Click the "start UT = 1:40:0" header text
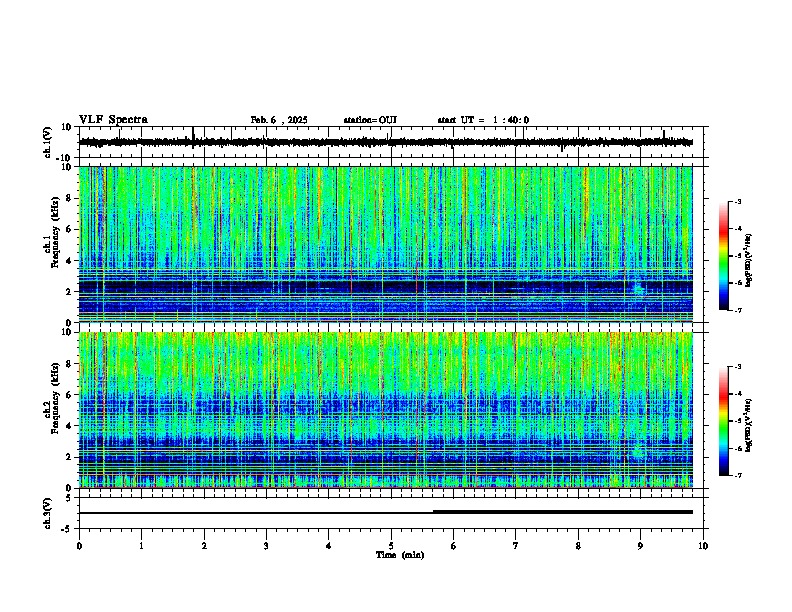This screenshot has width=792, height=612. pos(483,120)
